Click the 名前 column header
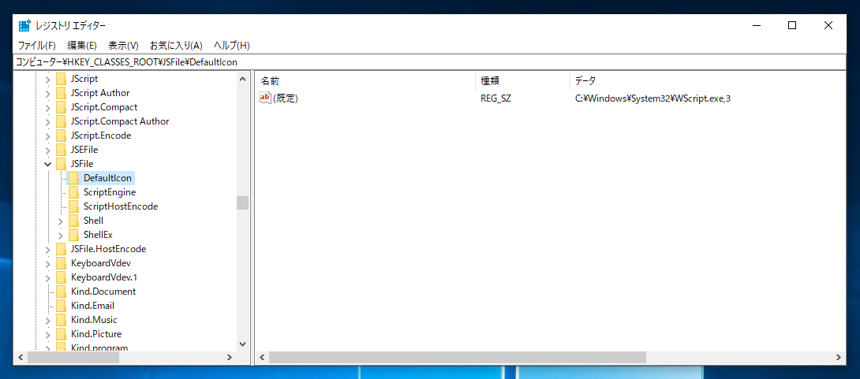 pos(365,81)
